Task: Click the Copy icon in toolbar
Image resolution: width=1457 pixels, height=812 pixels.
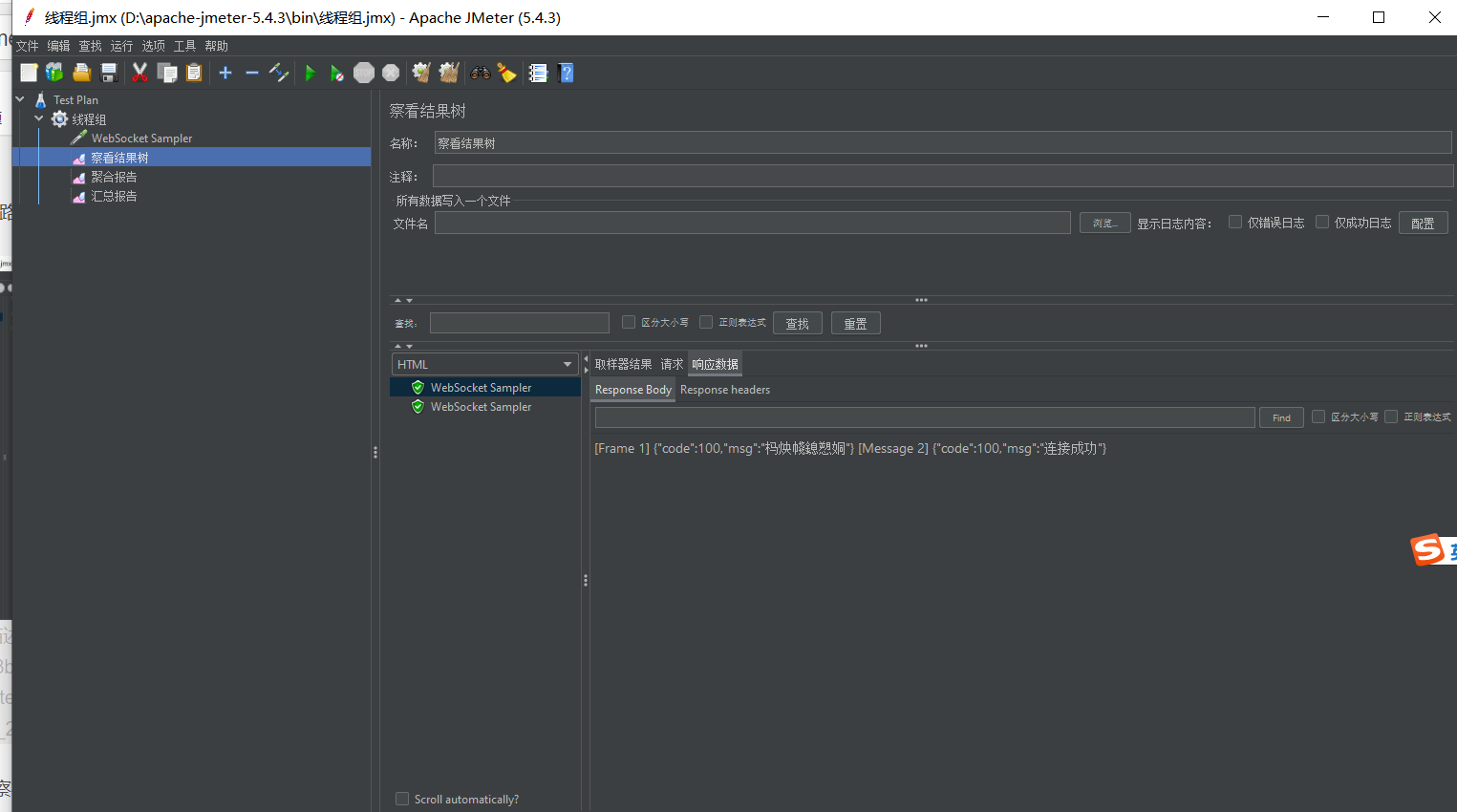Action: pyautogui.click(x=167, y=73)
